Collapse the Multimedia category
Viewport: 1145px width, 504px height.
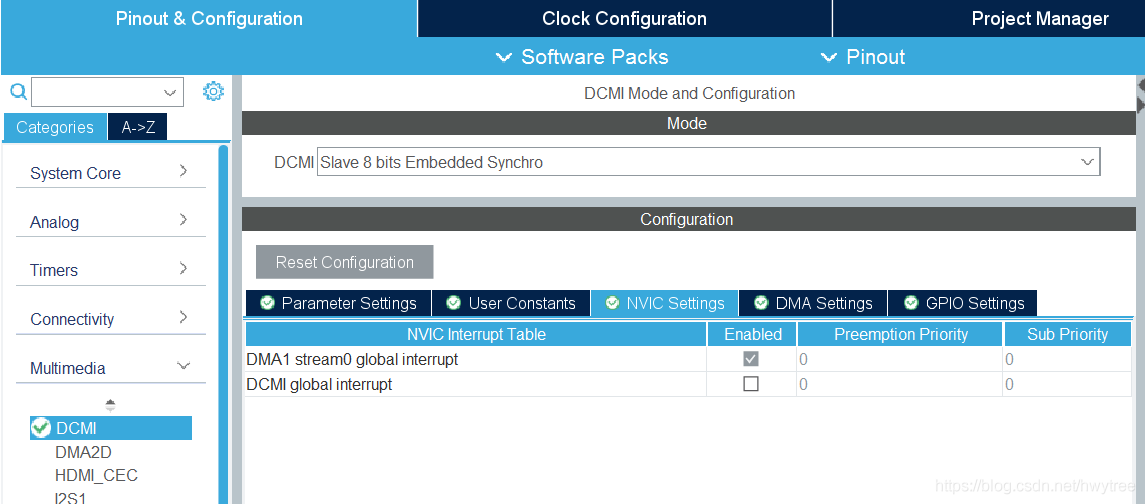[x=110, y=368]
